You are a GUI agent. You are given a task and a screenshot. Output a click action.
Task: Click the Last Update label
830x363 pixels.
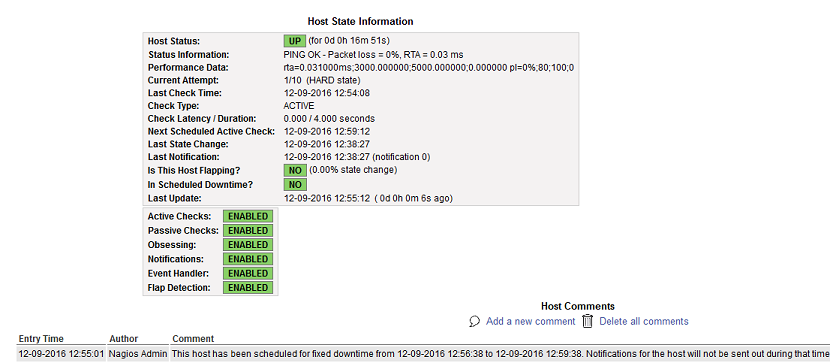(174, 198)
